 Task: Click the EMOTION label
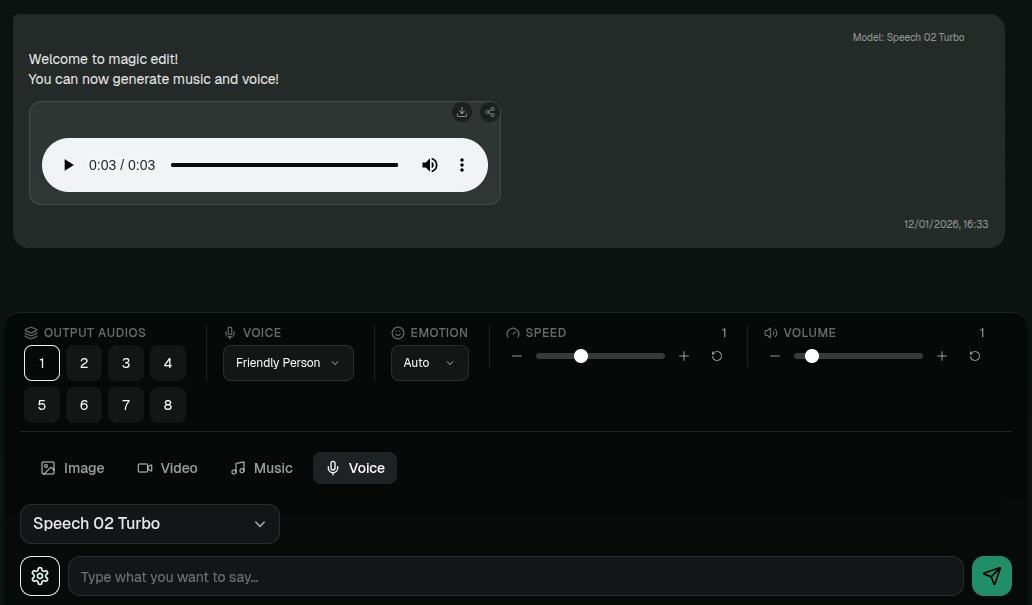439,333
